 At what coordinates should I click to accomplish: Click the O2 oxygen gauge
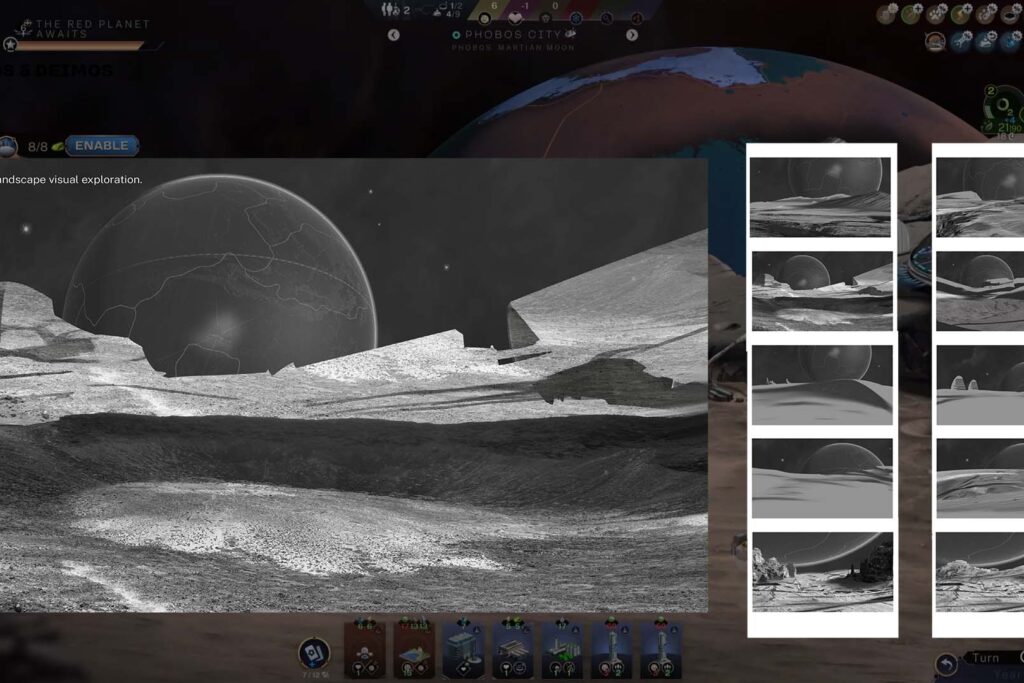(1004, 108)
